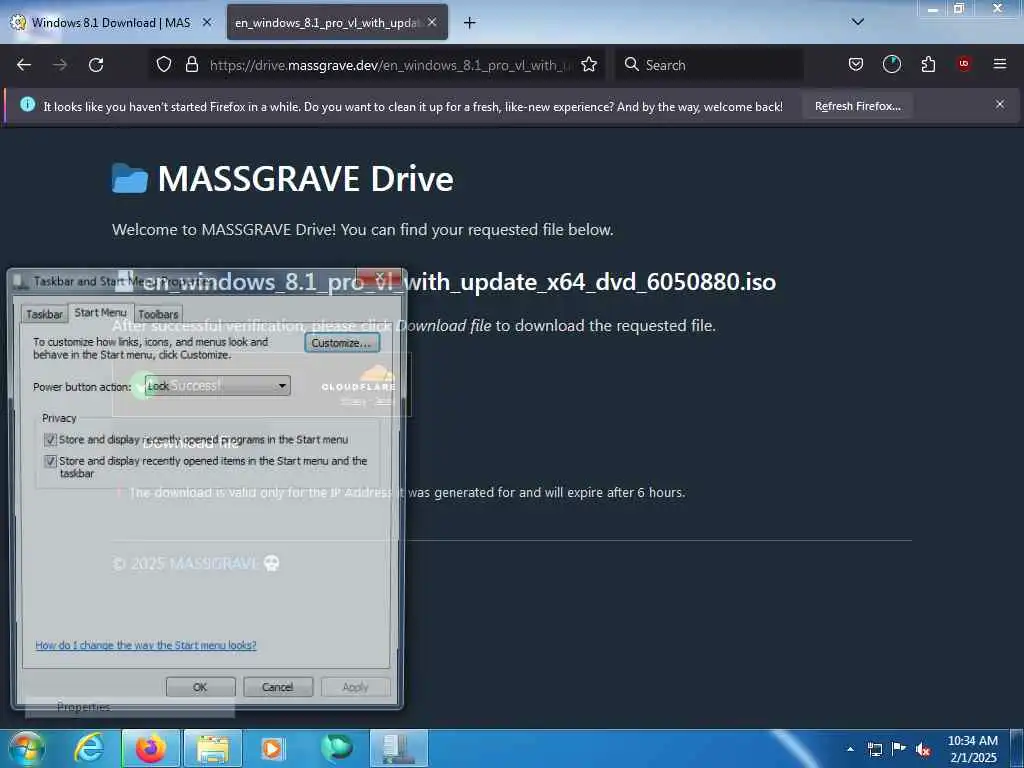Close the Taskbar and Start Menu dialog
The image size is (1024, 768).
coord(379,278)
